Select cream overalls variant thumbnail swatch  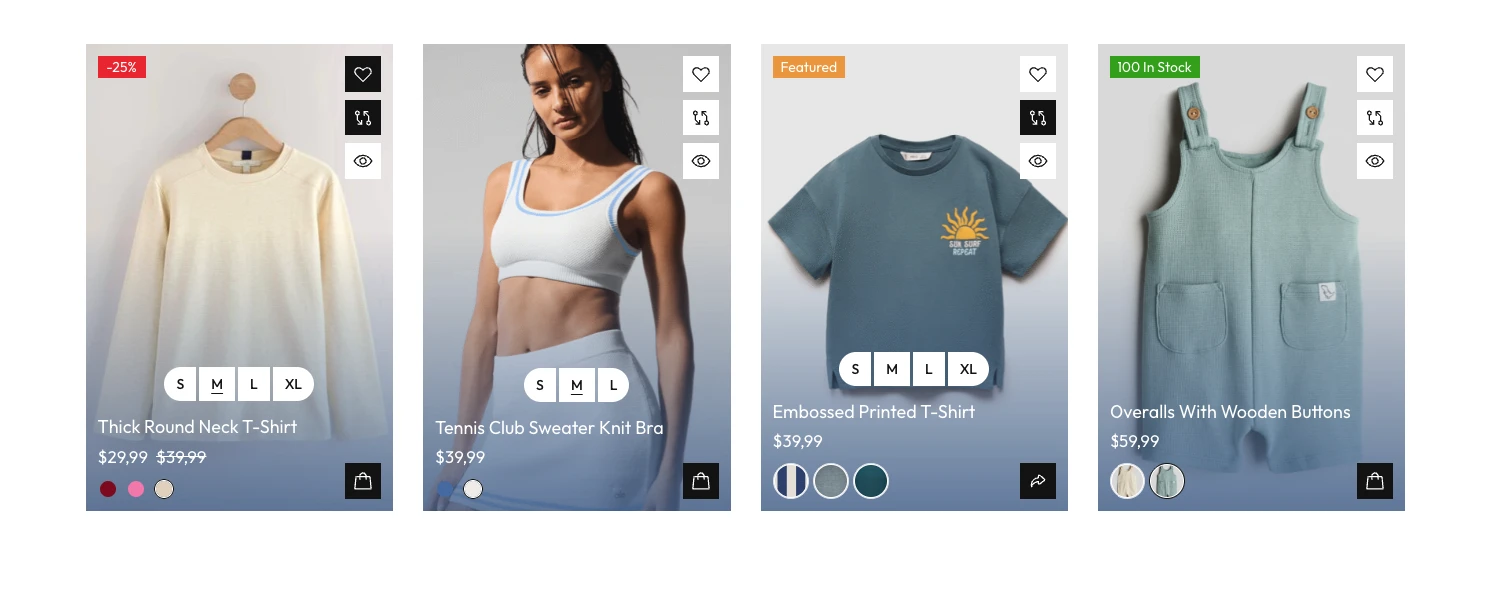click(1127, 481)
